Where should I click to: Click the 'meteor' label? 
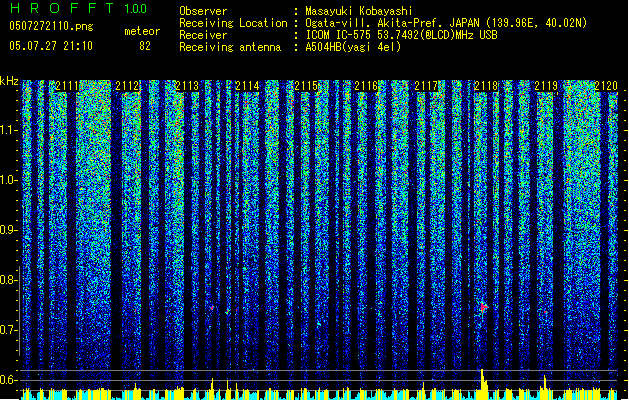pyautogui.click(x=142, y=31)
